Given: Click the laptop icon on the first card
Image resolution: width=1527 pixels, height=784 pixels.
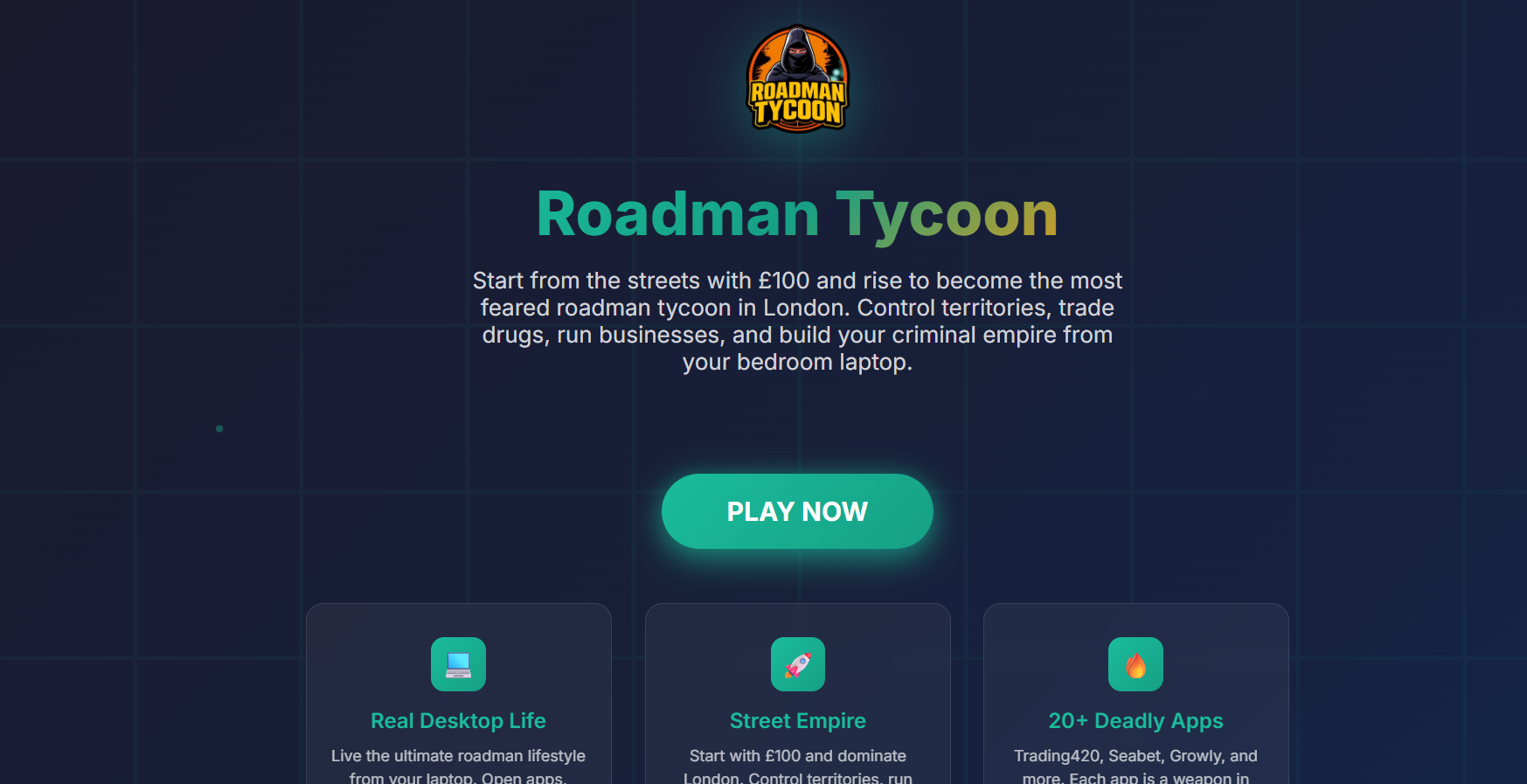Looking at the screenshot, I should pos(458,664).
